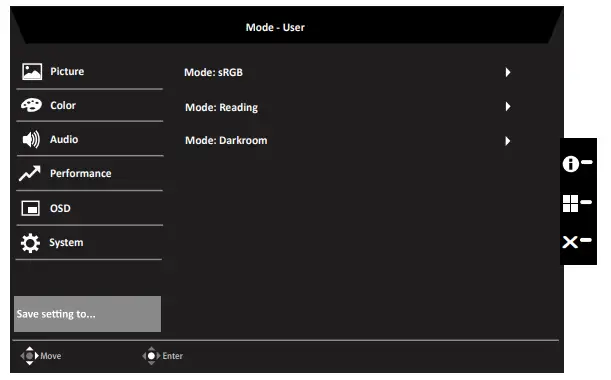Click the Audio speaker icon

[31, 139]
